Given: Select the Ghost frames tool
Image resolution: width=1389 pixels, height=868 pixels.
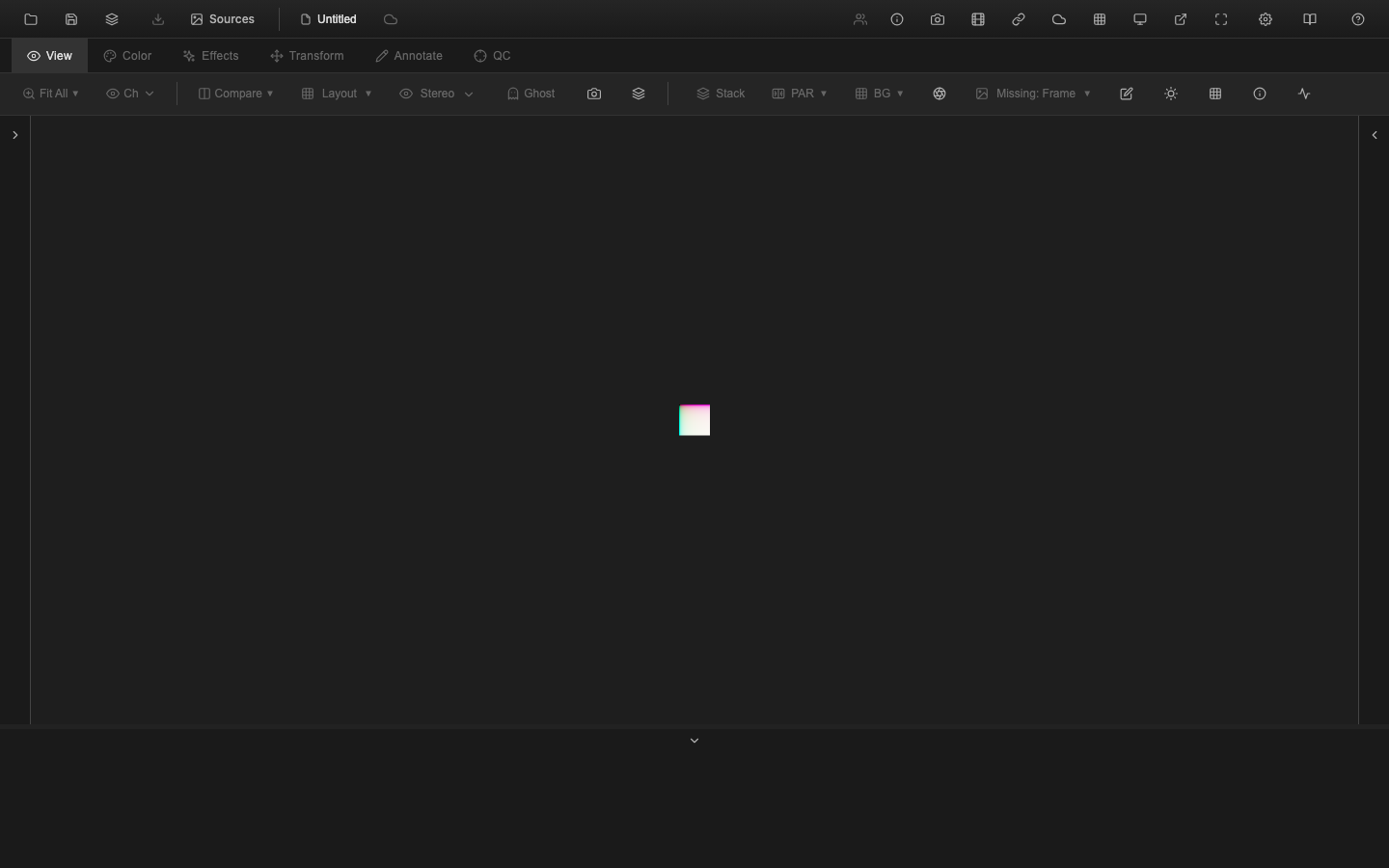Looking at the screenshot, I should coord(531,94).
